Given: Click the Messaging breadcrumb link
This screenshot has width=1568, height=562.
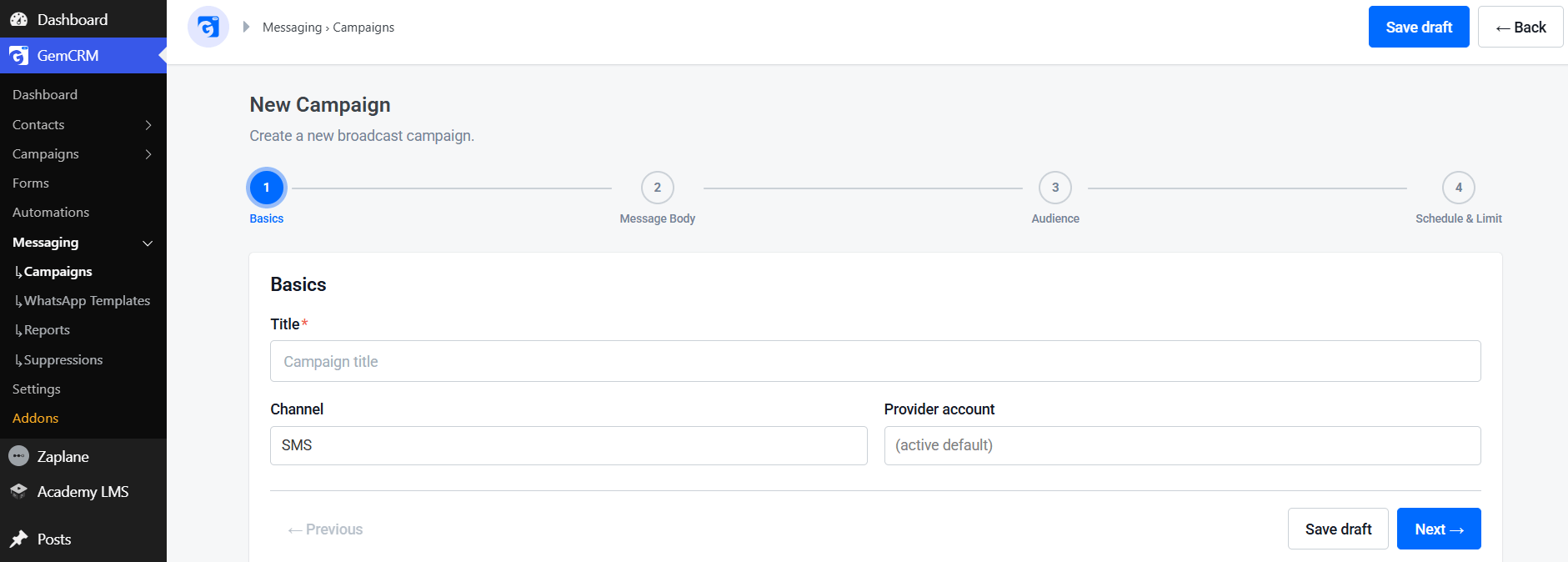Looking at the screenshot, I should [x=292, y=28].
